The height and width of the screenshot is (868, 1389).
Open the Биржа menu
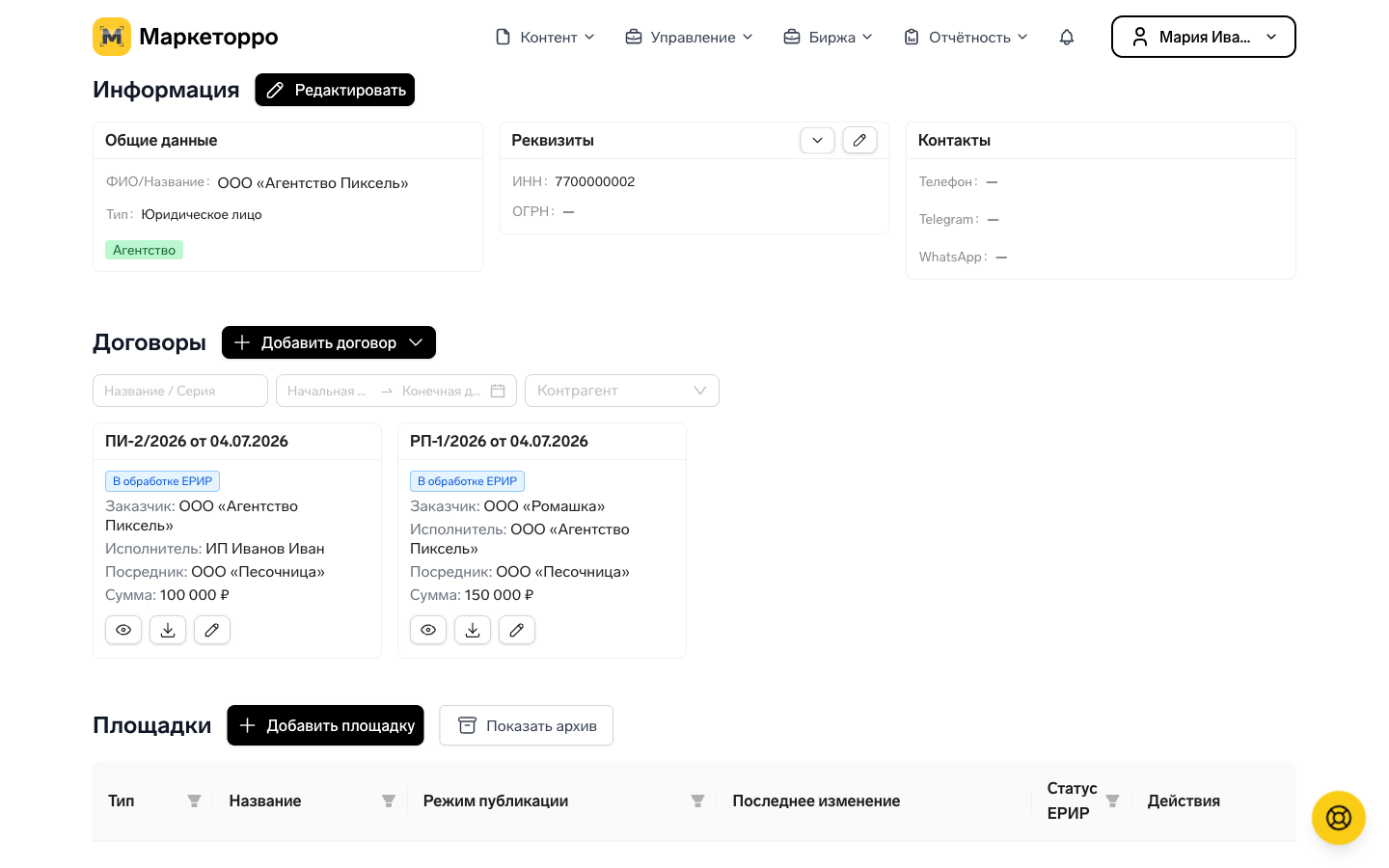(x=828, y=37)
